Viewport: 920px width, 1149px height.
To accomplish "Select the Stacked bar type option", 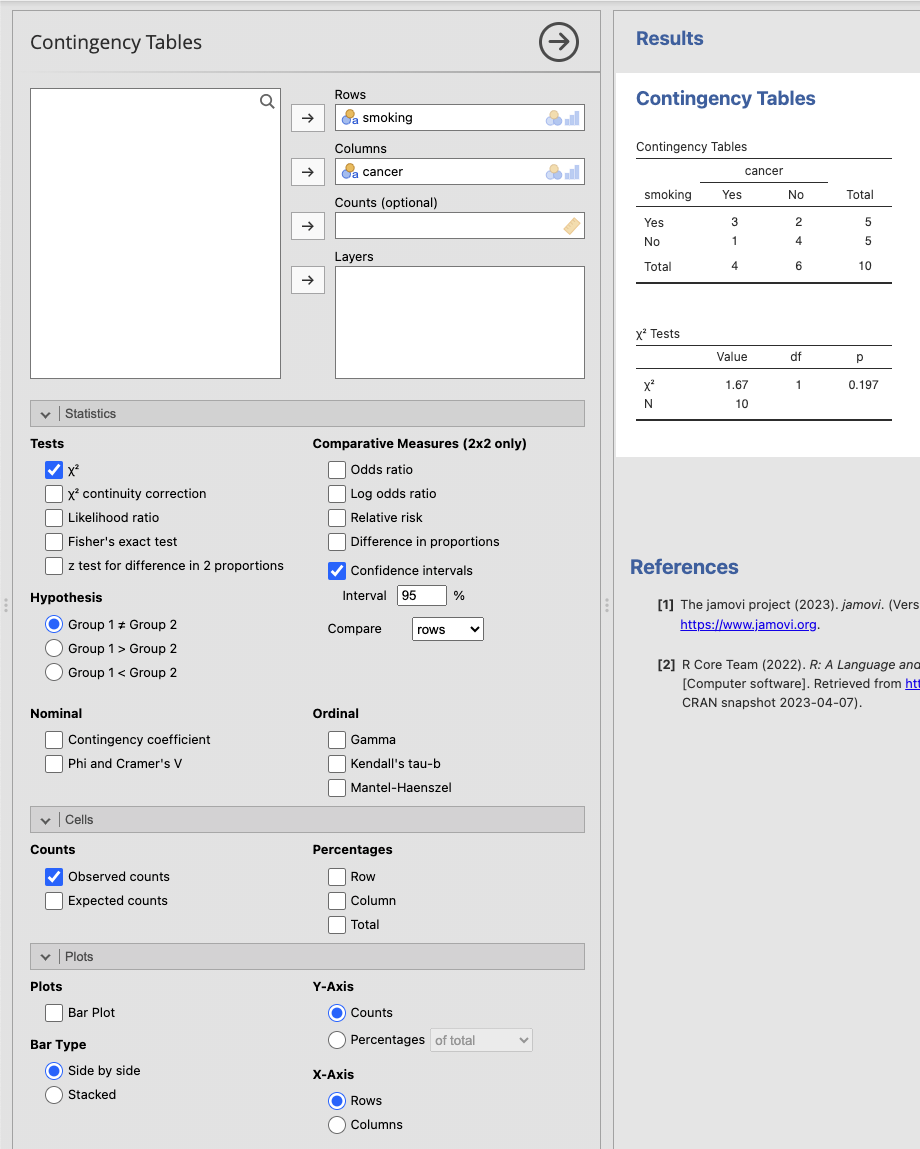I will (x=54, y=1095).
